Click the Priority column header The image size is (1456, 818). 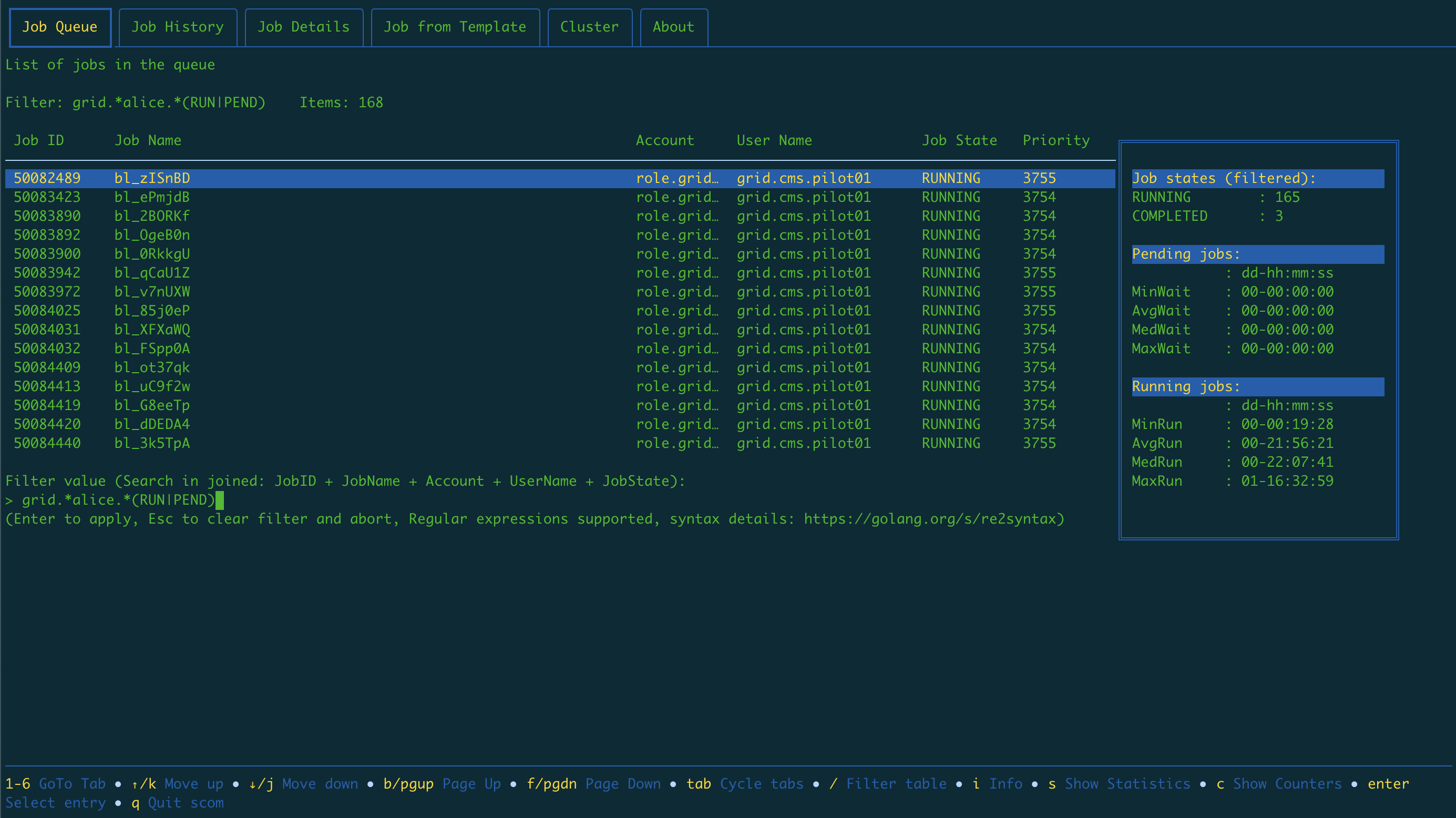point(1056,140)
